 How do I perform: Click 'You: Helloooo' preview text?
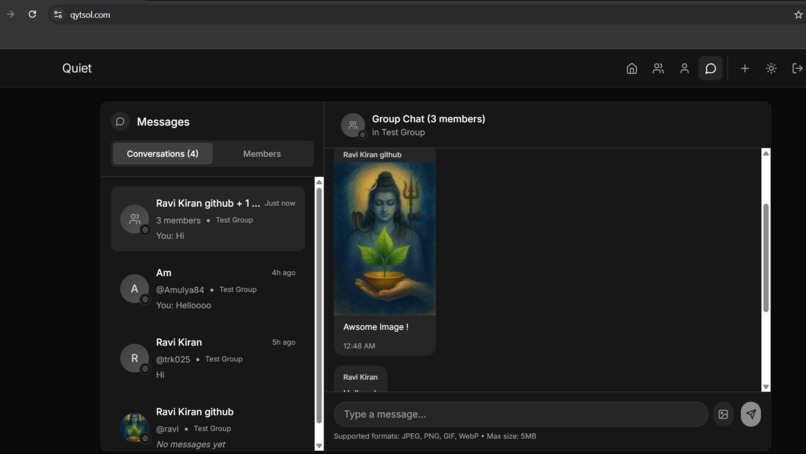point(184,305)
